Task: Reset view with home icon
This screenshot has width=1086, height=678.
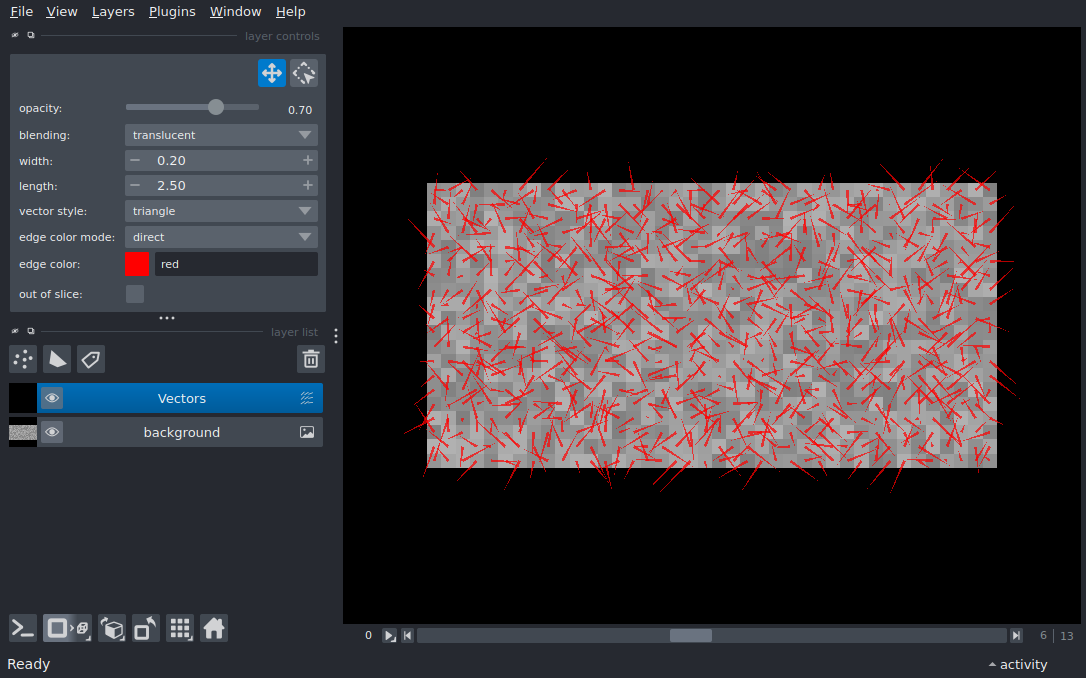Action: (214, 628)
